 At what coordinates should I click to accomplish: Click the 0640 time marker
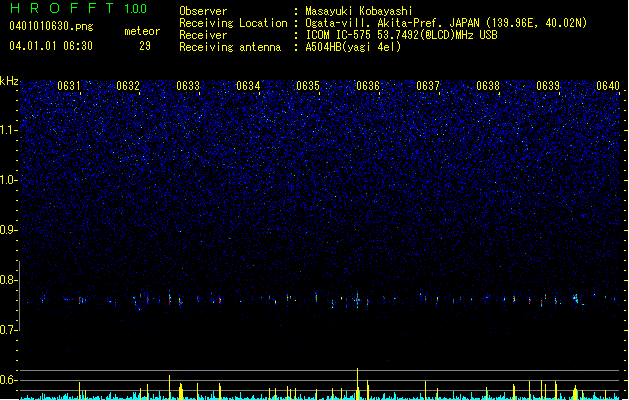(x=608, y=86)
